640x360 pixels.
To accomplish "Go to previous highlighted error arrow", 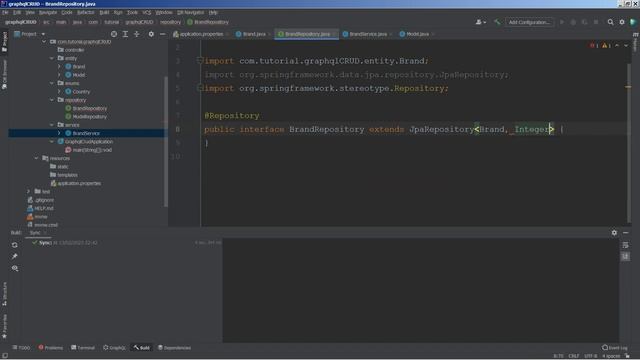I will [x=617, y=46].
